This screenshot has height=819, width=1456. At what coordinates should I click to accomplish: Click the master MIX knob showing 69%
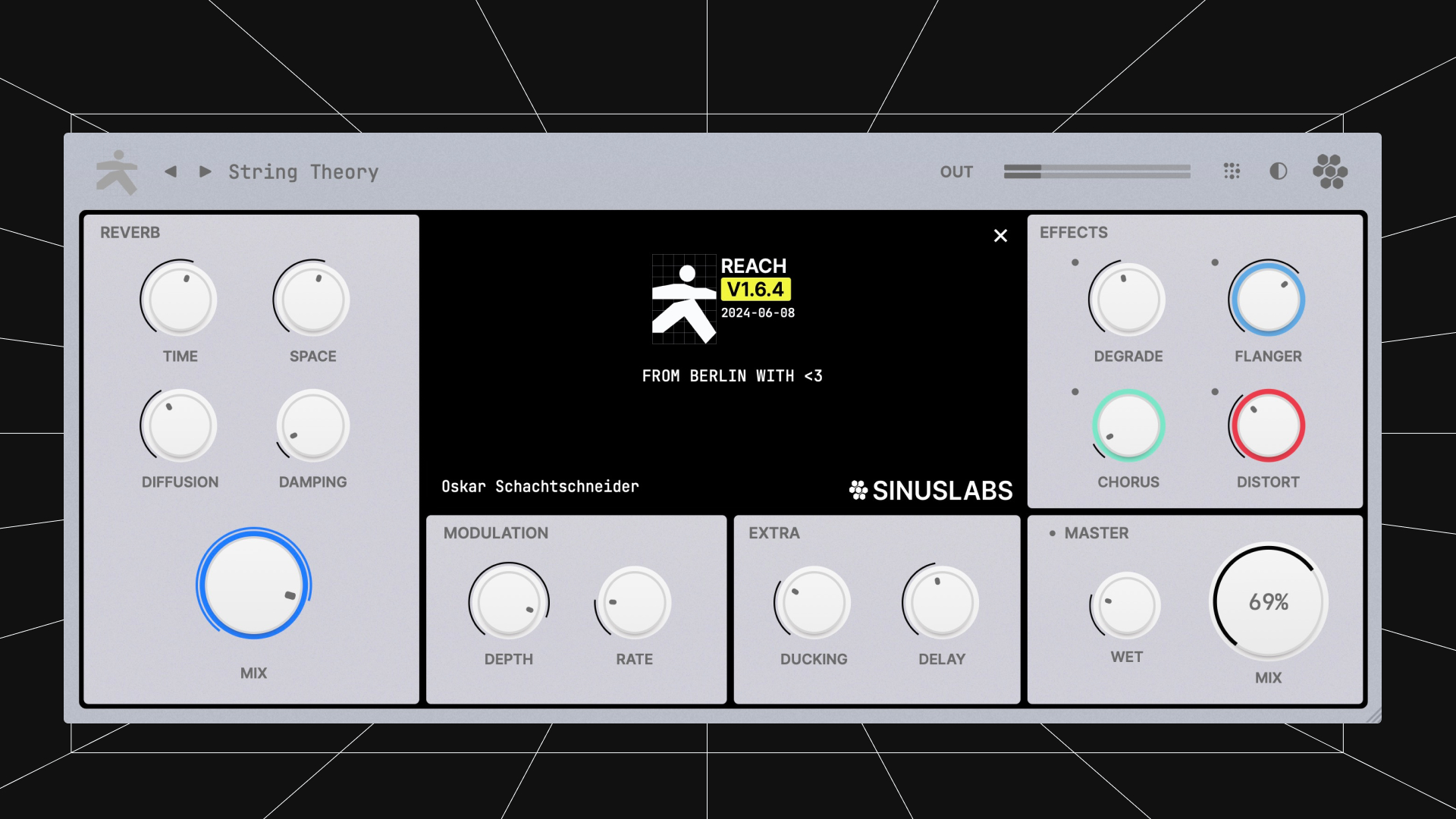point(1269,601)
